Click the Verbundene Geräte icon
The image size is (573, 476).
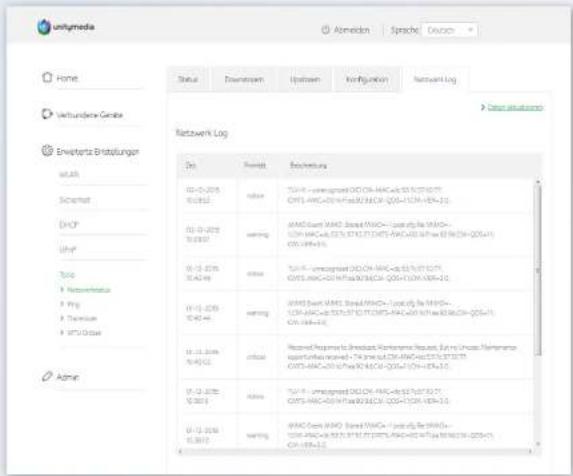click(46, 114)
